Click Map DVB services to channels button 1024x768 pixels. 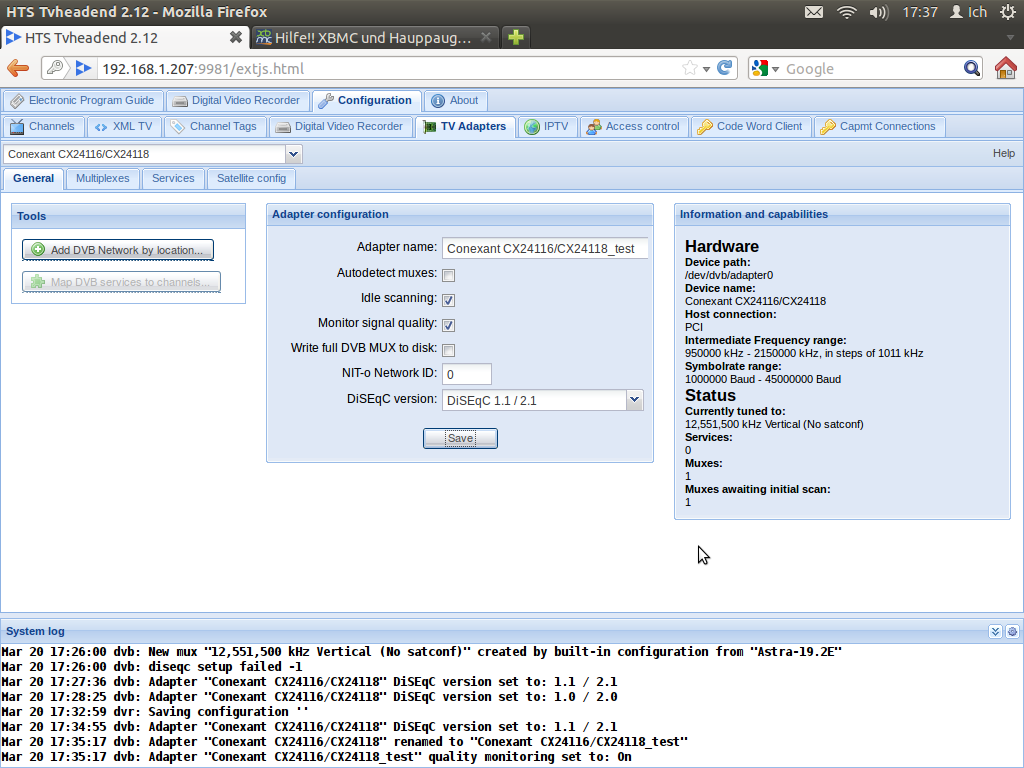(x=121, y=282)
